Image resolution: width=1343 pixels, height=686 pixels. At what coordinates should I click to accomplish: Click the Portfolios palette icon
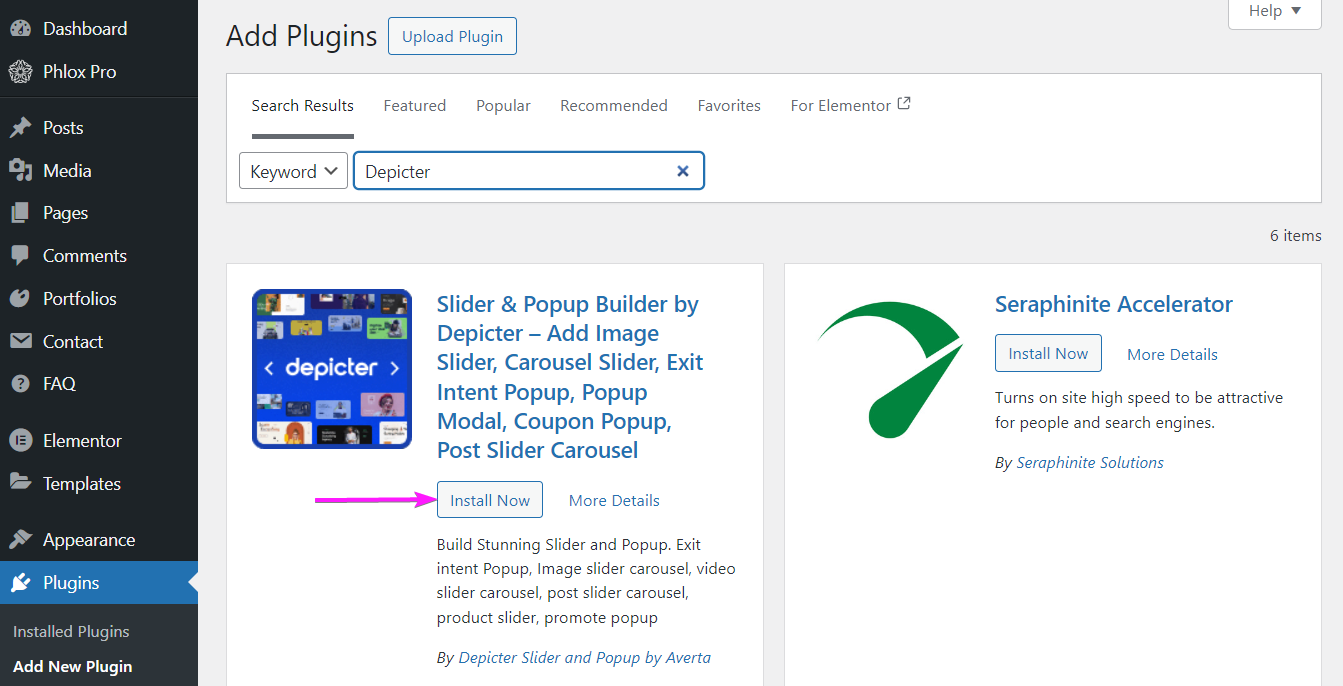pos(20,299)
